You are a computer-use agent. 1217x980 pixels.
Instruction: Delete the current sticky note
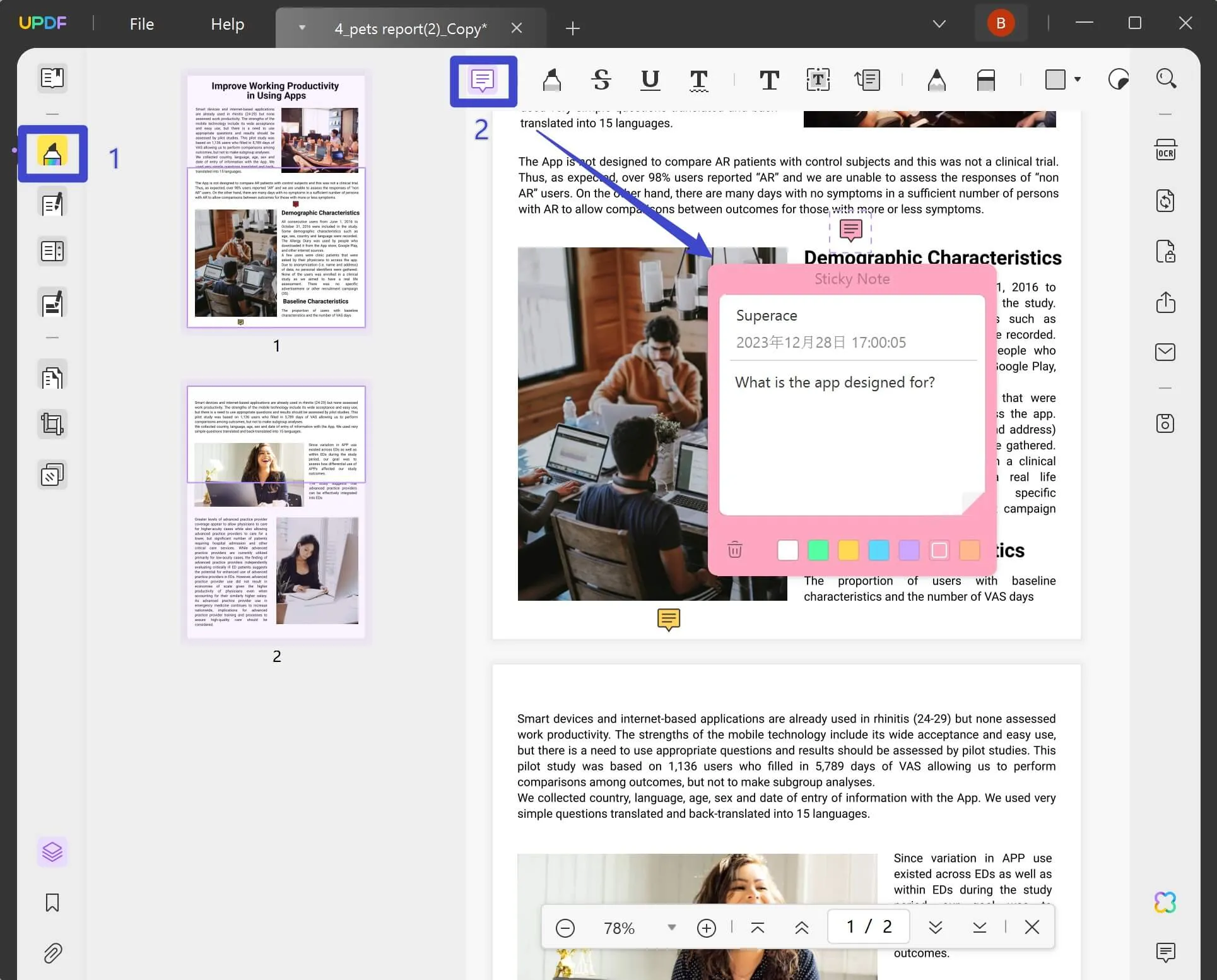735,549
